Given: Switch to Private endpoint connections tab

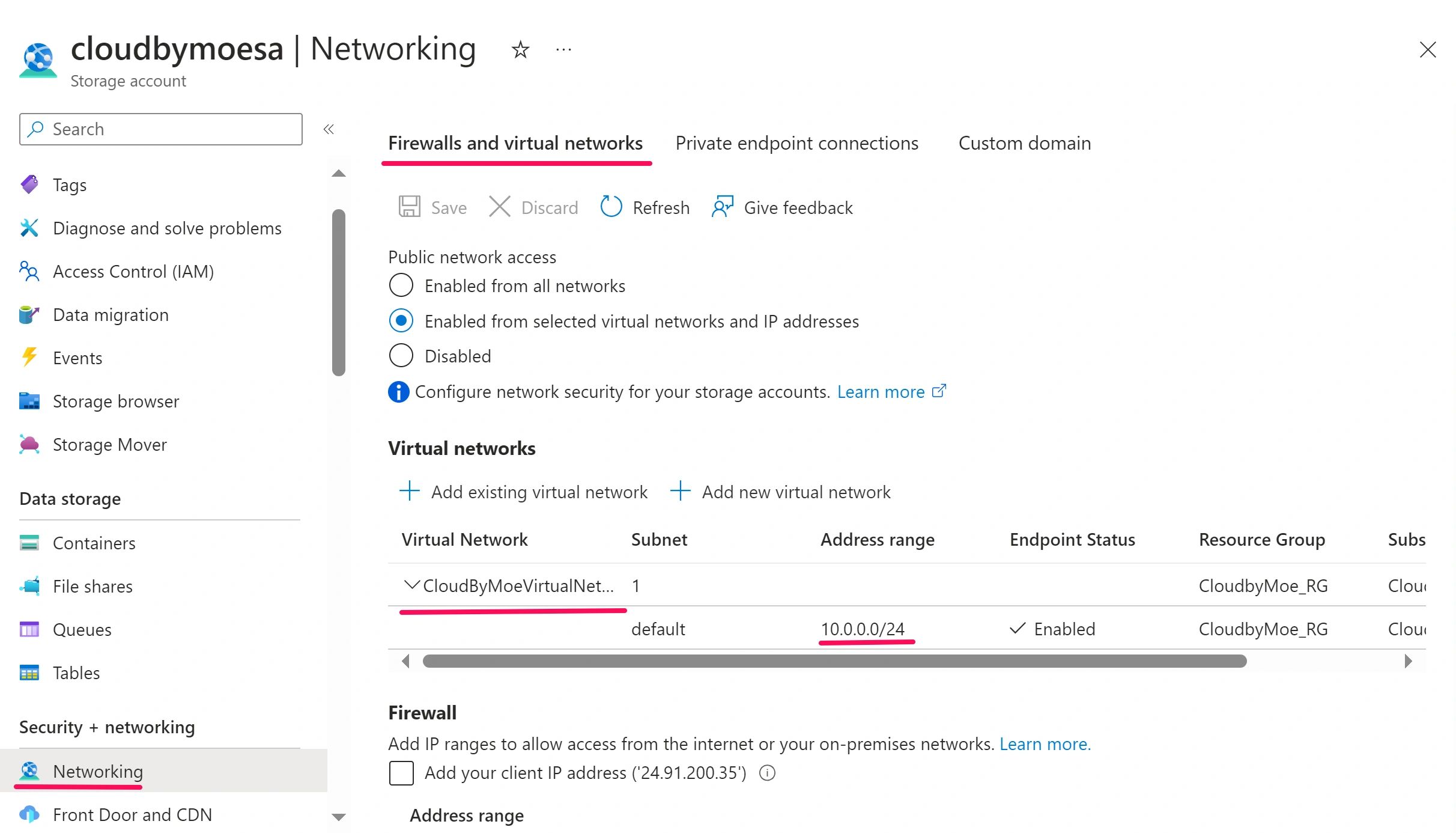Looking at the screenshot, I should 797,143.
